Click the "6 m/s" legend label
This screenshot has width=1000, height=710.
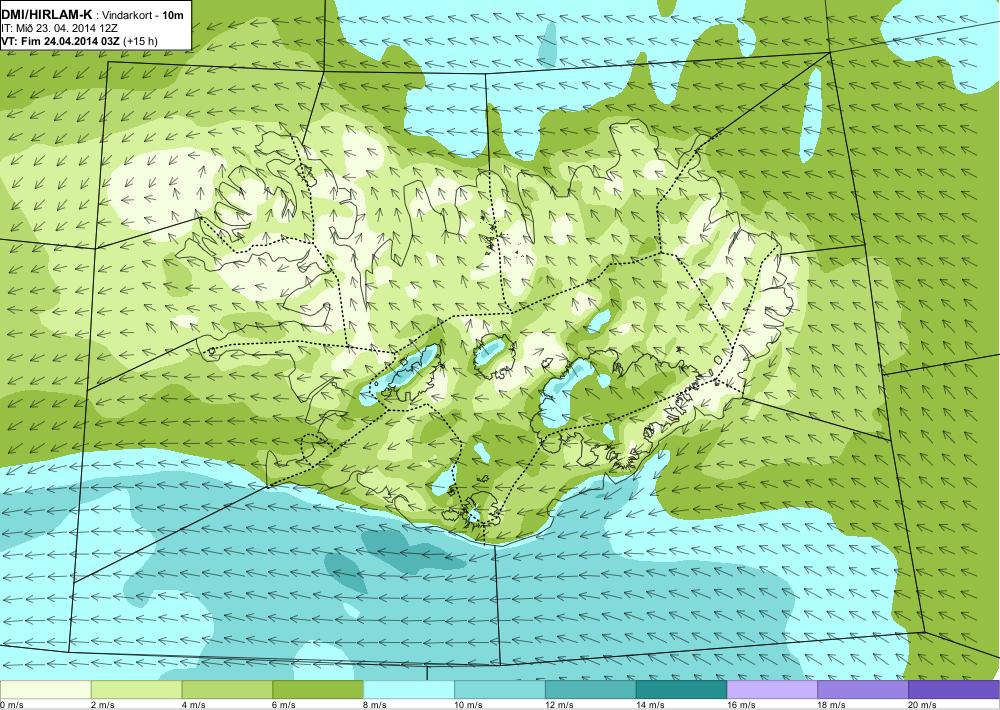tap(285, 705)
